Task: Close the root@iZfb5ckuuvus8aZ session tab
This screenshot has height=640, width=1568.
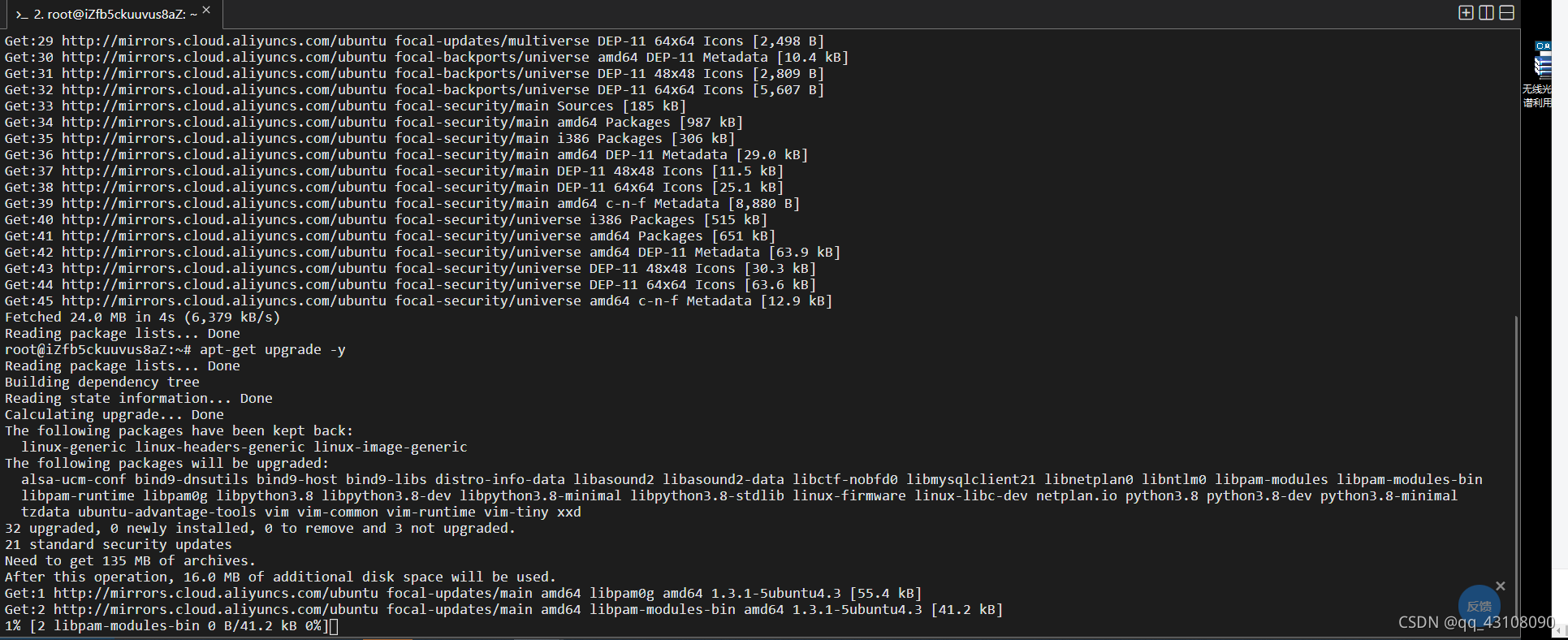Action: [x=206, y=10]
